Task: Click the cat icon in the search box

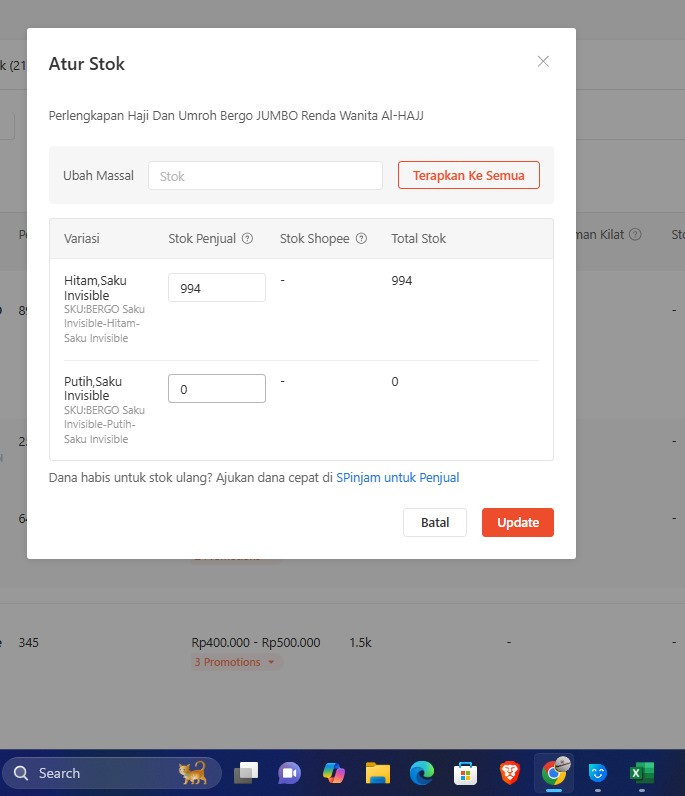Action: click(x=192, y=772)
